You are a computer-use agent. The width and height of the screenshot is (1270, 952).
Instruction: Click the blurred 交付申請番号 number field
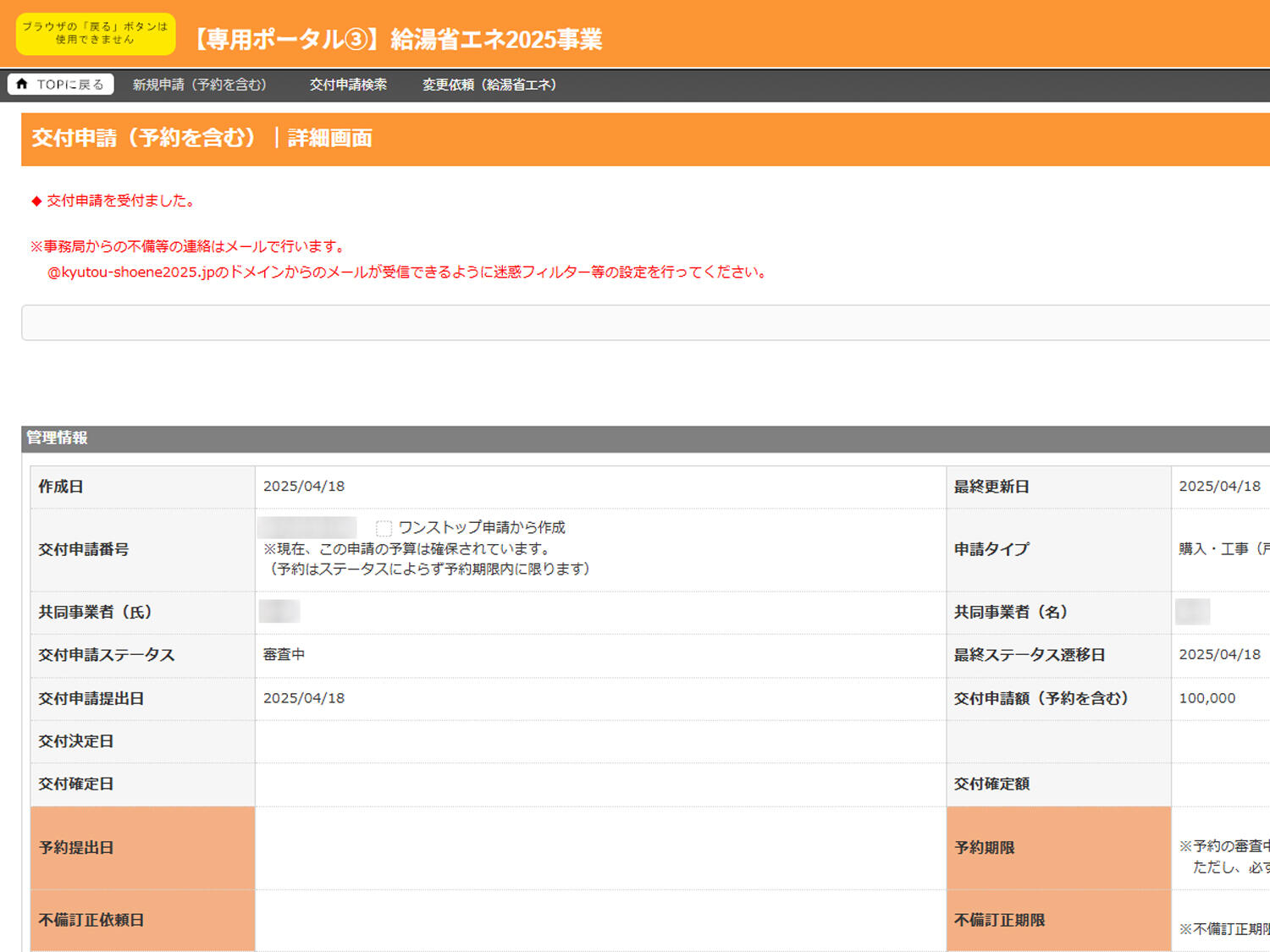pos(307,527)
